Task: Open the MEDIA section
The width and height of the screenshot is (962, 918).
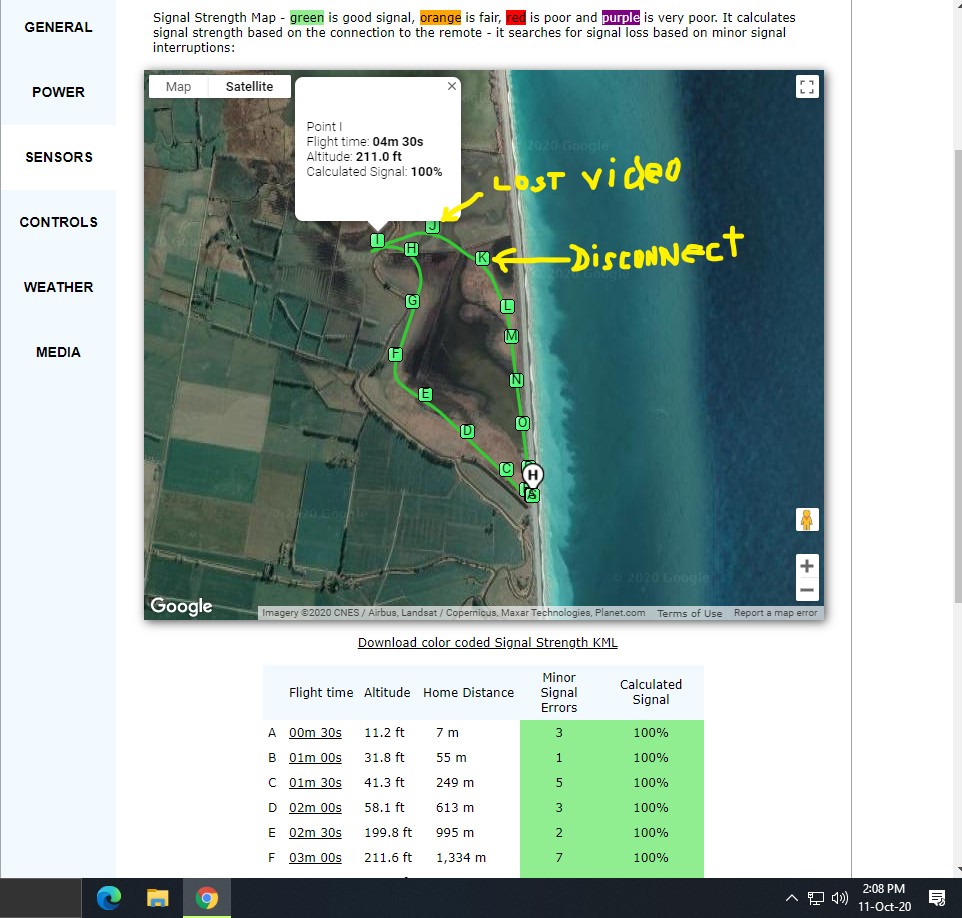Action: [58, 352]
